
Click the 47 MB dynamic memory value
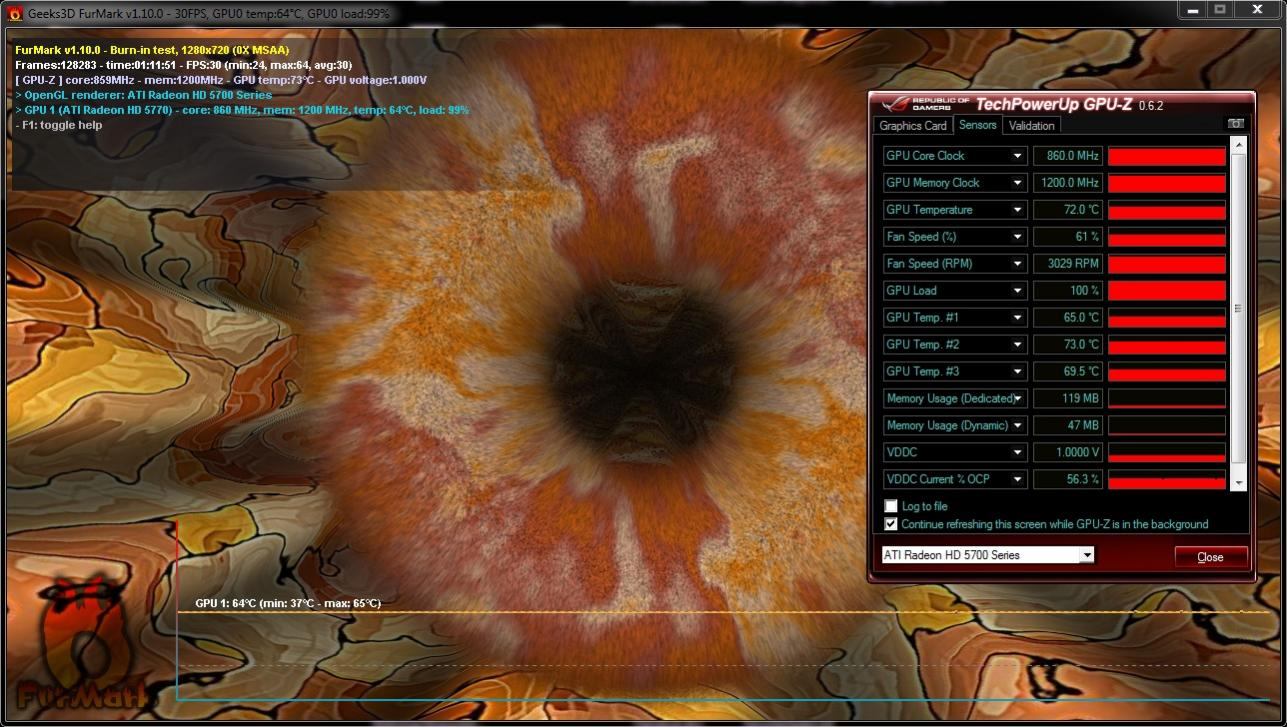click(x=1068, y=426)
